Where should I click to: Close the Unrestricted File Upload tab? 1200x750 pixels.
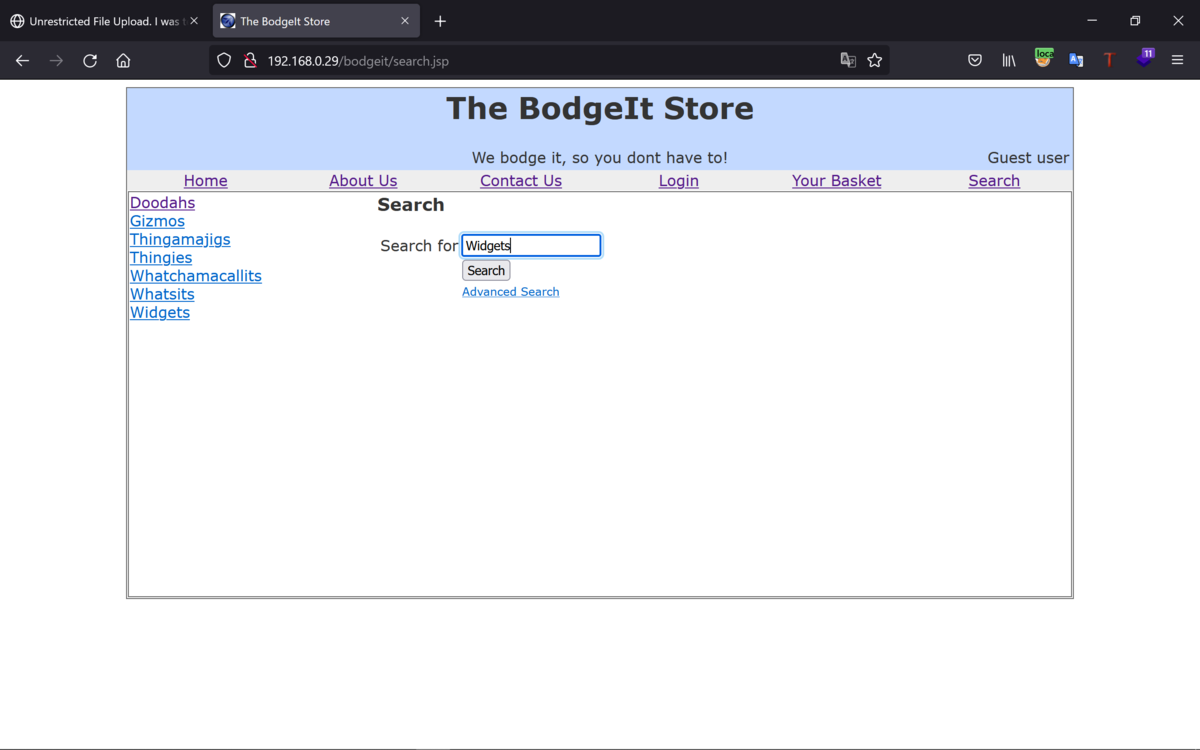(194, 21)
